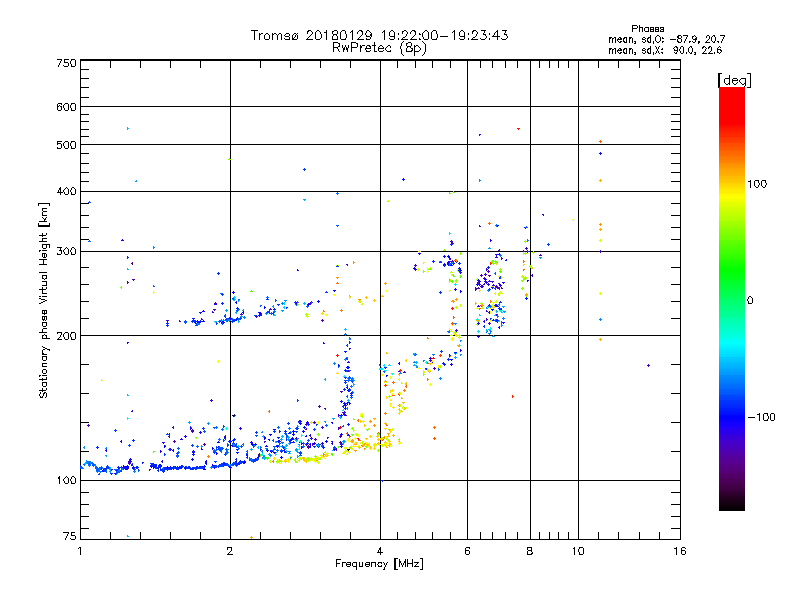Click the Y-axis label 'Stationary phase Virtual Height [km]'
The image size is (800, 600).
coord(43,300)
